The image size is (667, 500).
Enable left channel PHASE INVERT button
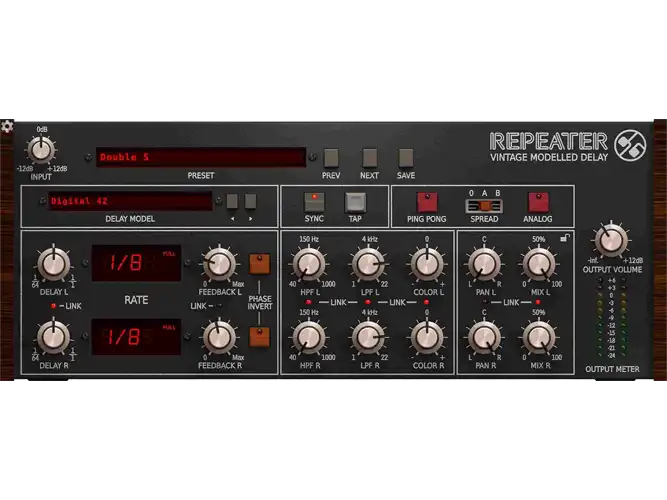259,264
